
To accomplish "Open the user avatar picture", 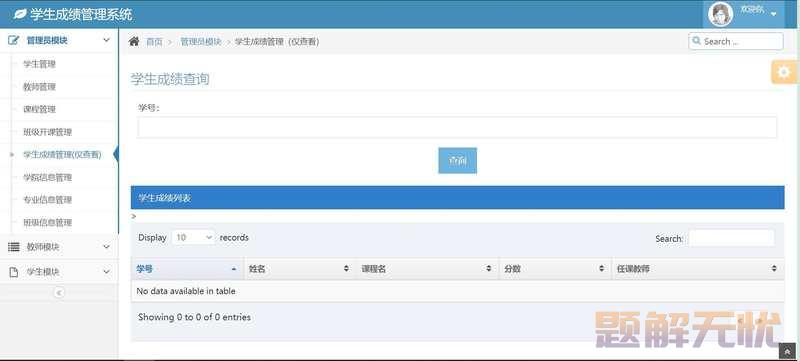I will click(x=720, y=14).
